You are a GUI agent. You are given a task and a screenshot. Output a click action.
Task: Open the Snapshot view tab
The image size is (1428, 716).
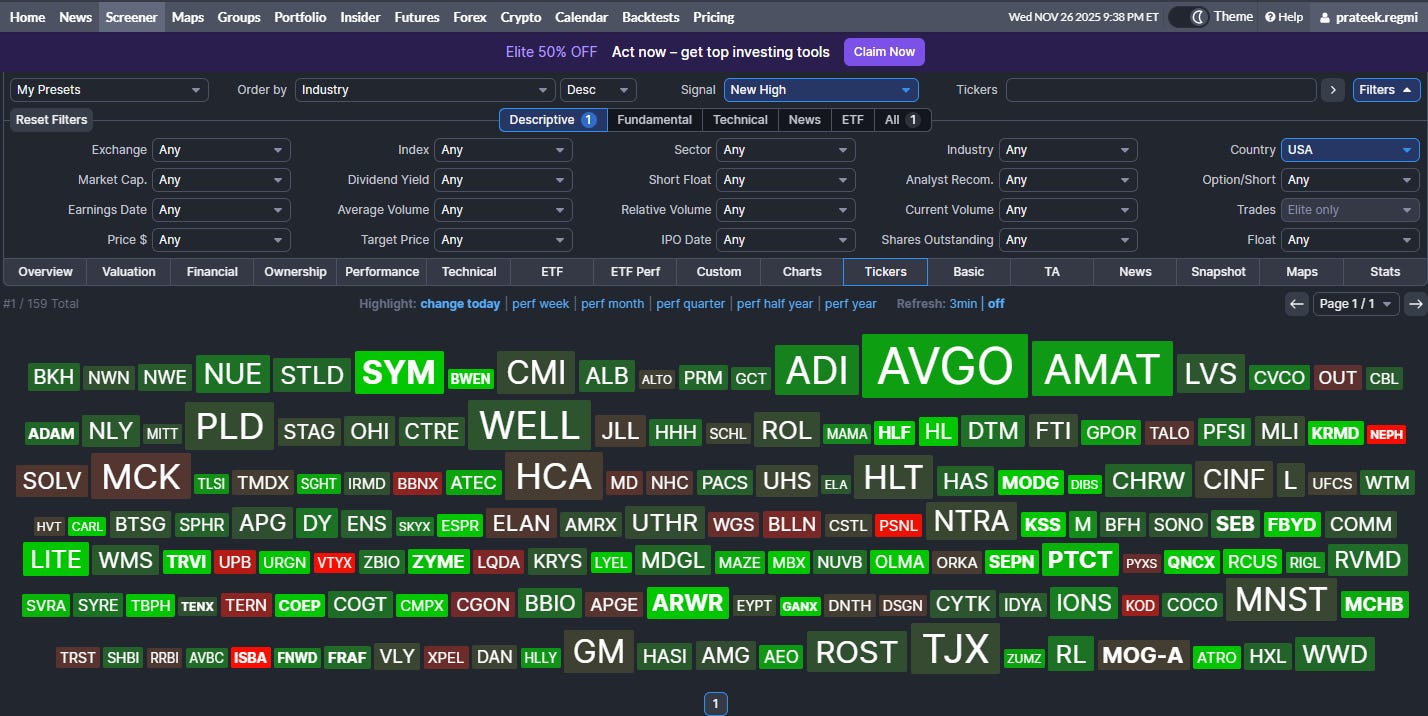(x=1218, y=272)
